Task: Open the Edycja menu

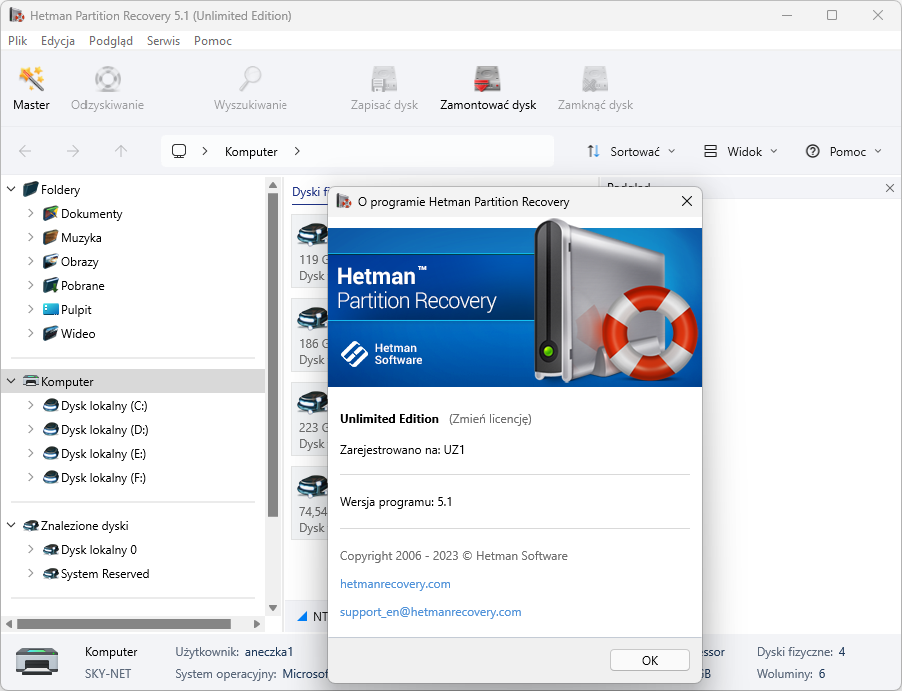Action: 58,41
